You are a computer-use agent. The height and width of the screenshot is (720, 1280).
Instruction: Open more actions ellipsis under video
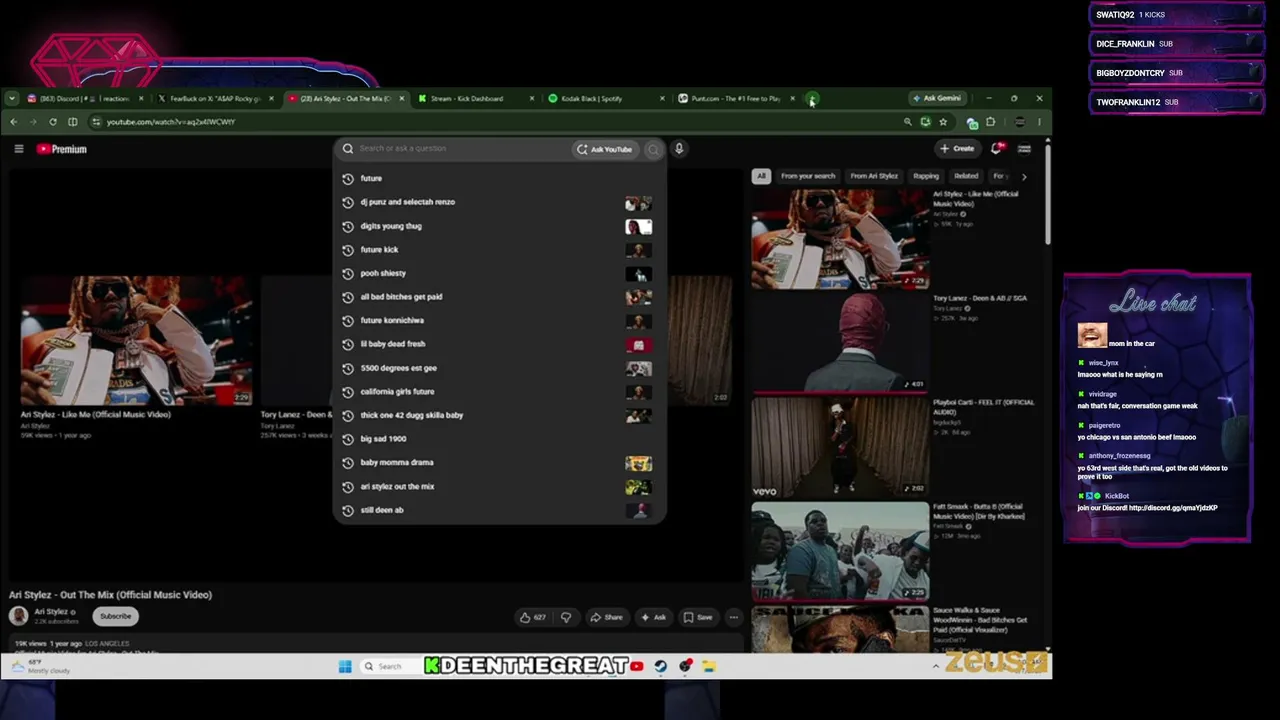733,617
